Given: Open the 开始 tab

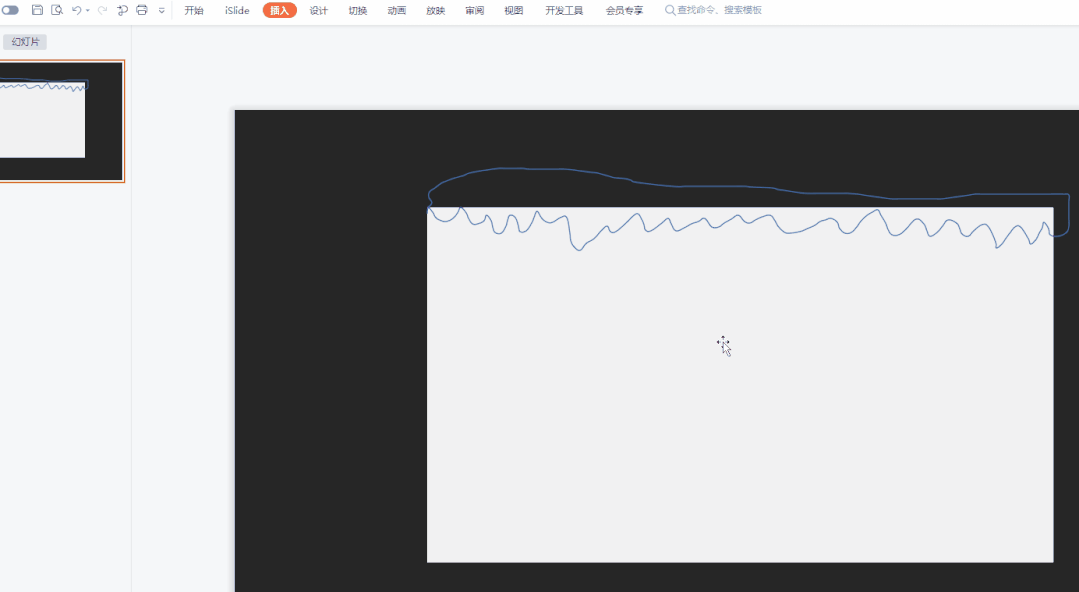Looking at the screenshot, I should point(194,10).
